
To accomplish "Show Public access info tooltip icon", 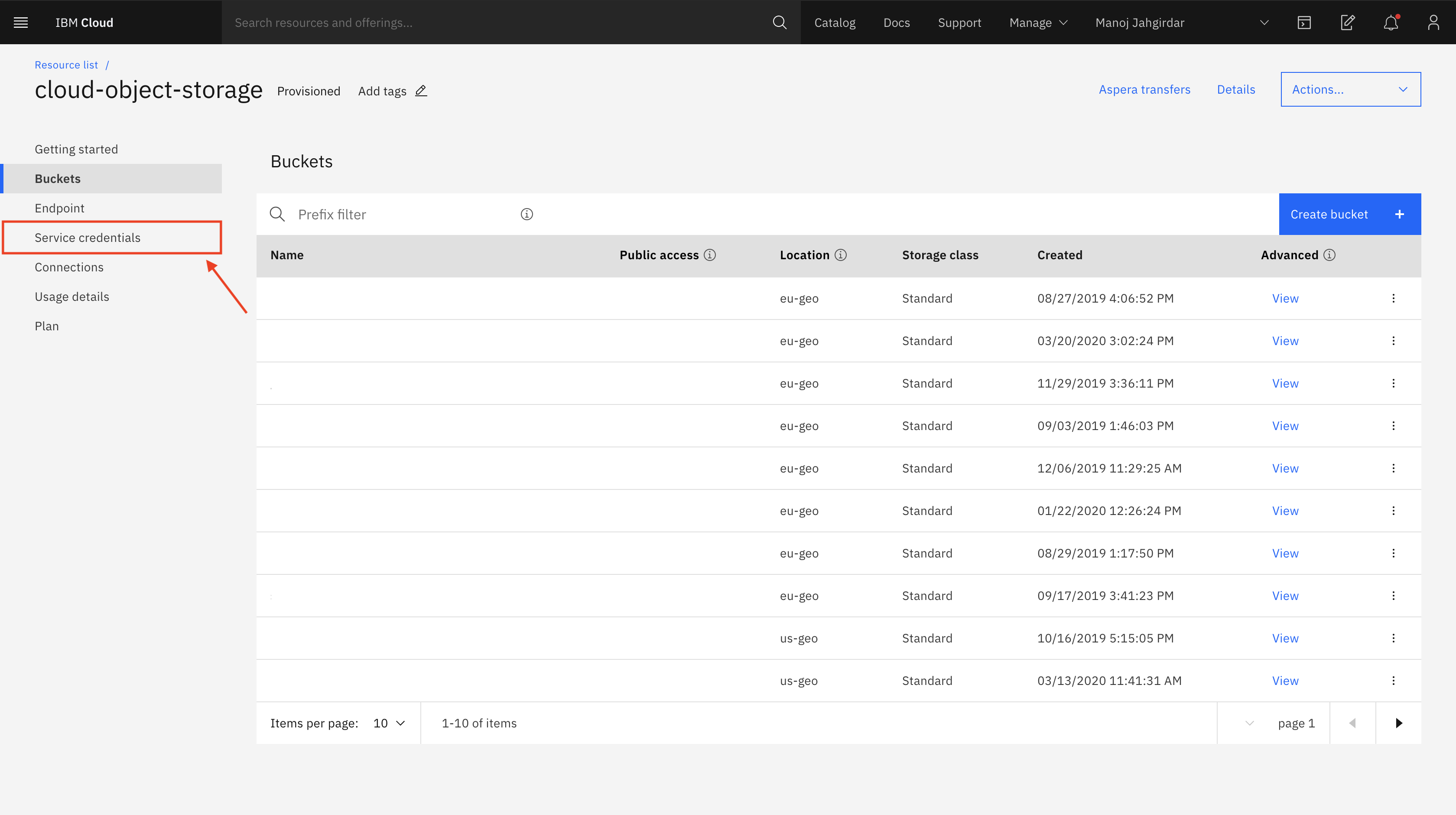I will coord(710,255).
